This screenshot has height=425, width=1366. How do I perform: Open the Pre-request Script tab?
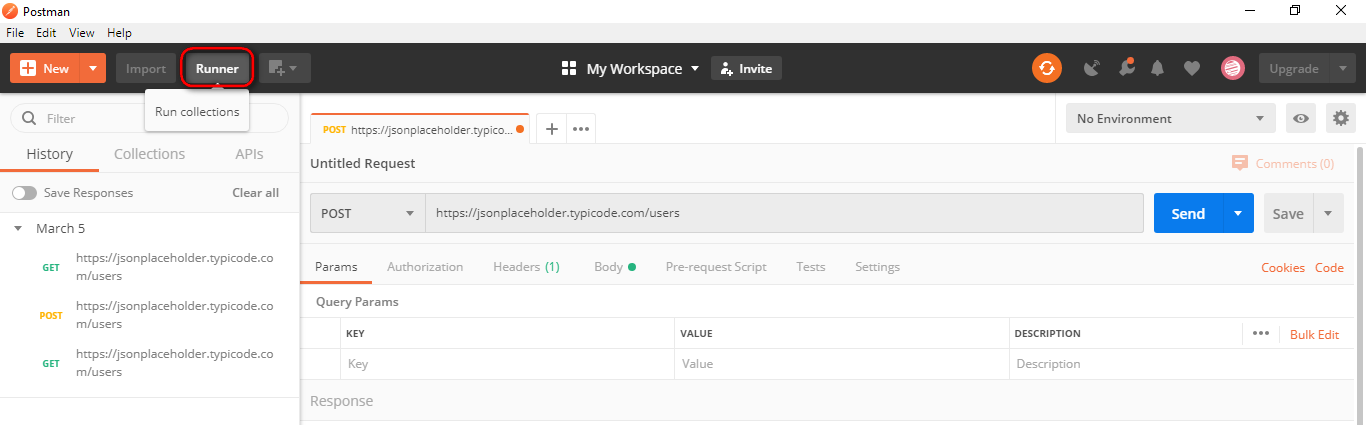click(716, 267)
